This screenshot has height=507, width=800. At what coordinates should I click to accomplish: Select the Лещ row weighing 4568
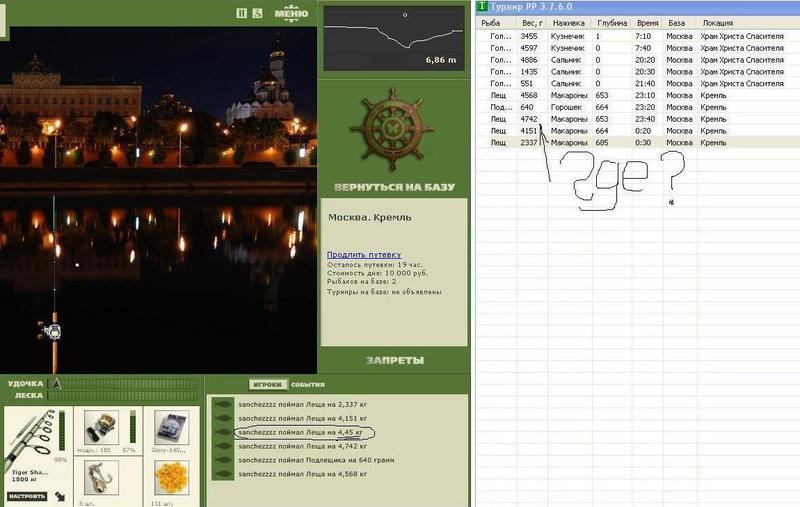(638, 95)
